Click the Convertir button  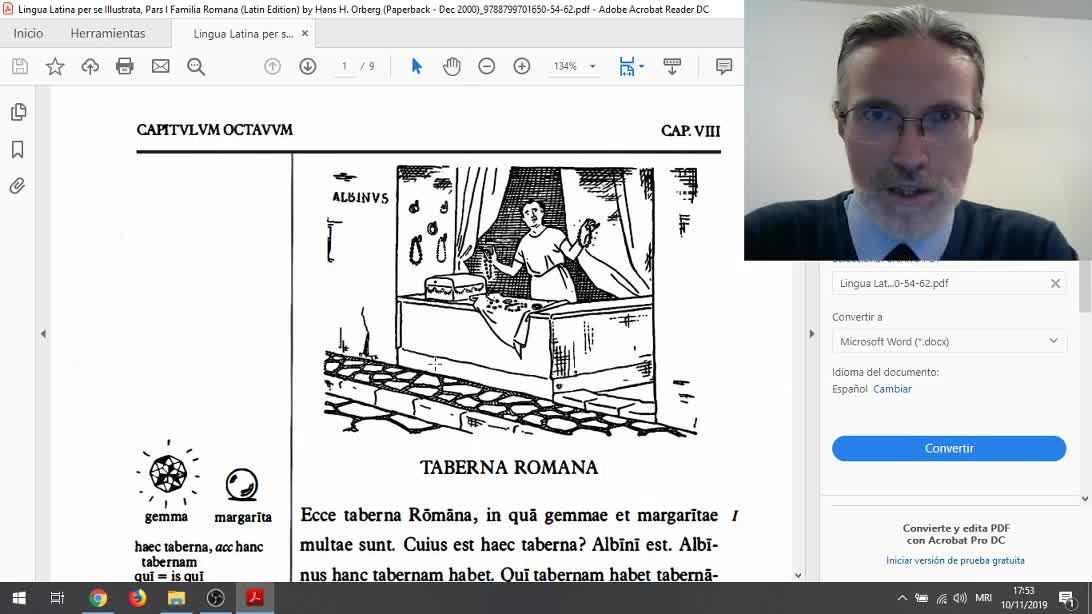coord(949,448)
